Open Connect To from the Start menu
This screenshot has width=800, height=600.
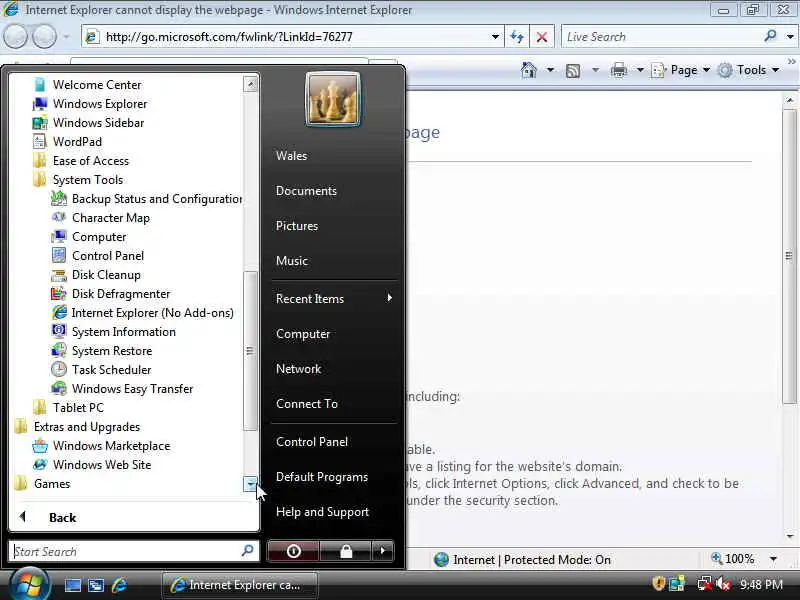[307, 404]
